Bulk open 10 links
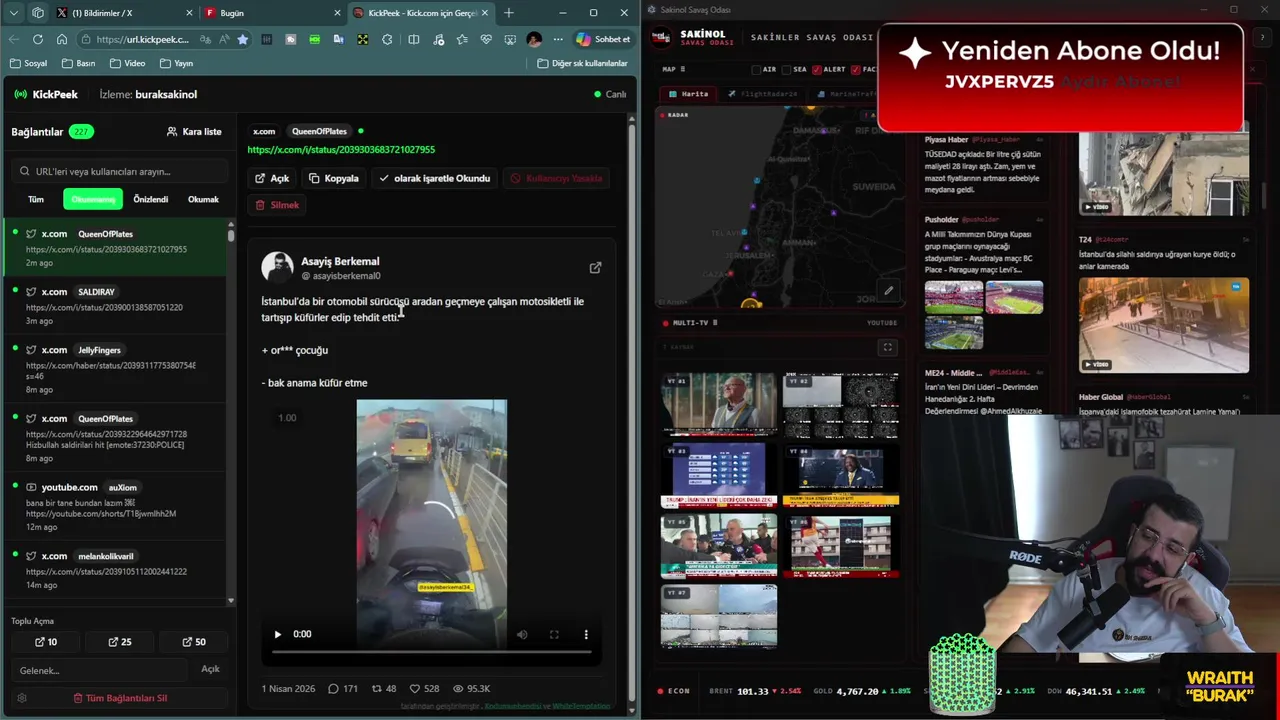Image resolution: width=1280 pixels, height=720 pixels. point(46,642)
